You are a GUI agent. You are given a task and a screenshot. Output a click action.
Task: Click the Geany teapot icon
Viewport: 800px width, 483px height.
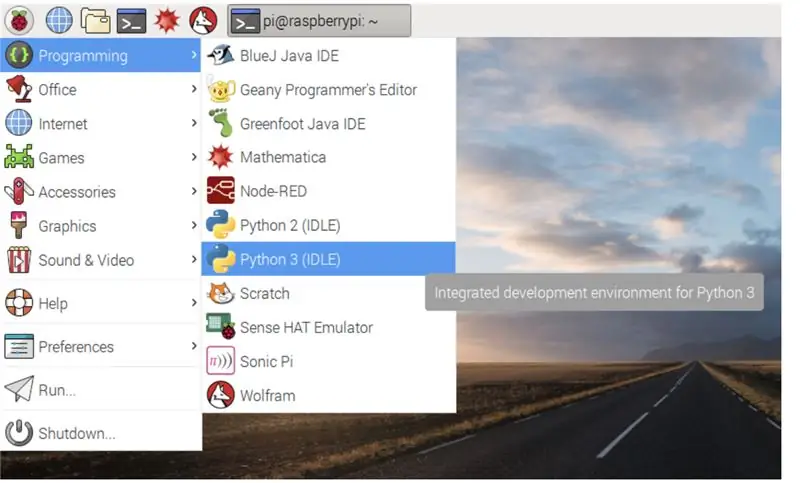click(220, 90)
